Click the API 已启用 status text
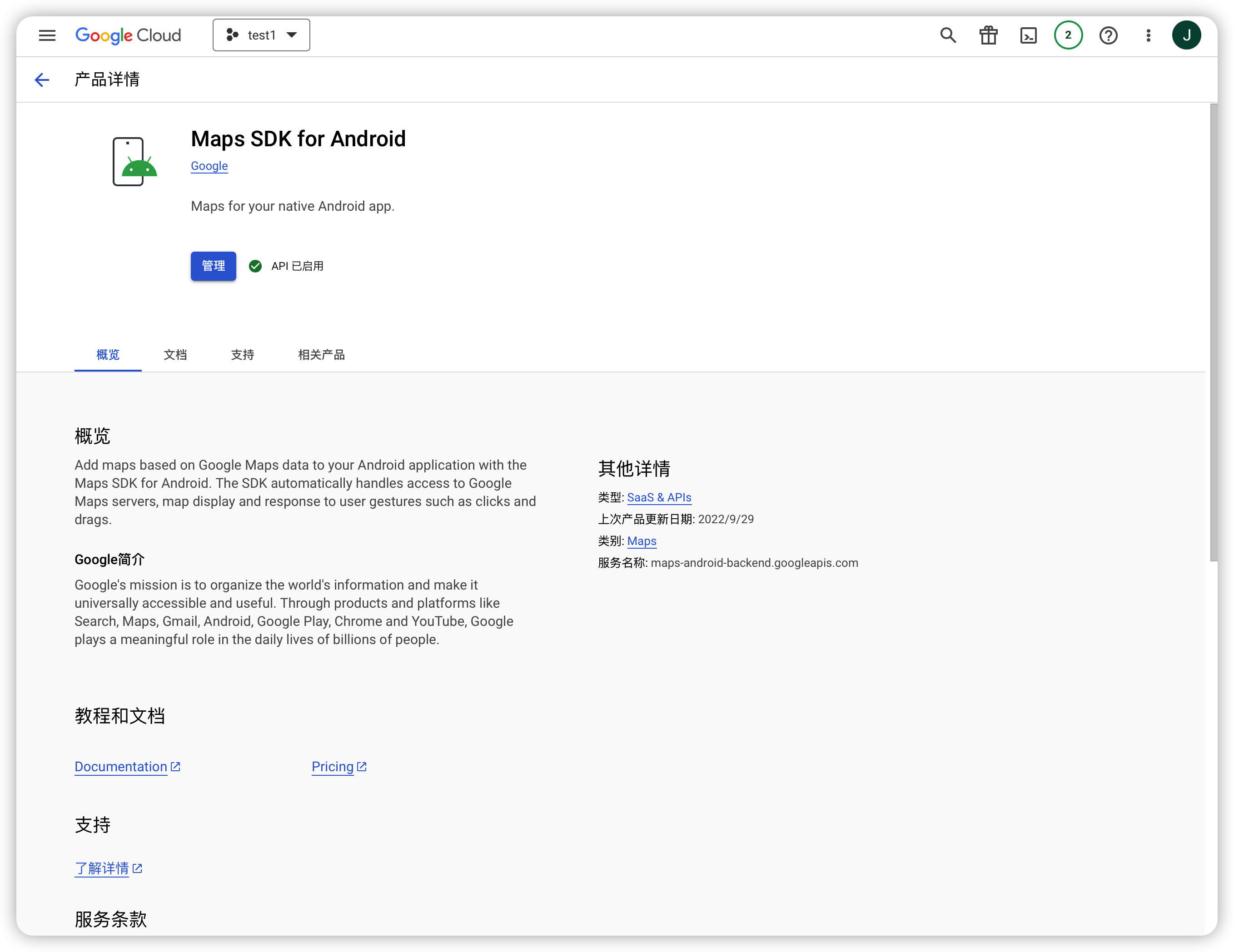 click(x=297, y=266)
